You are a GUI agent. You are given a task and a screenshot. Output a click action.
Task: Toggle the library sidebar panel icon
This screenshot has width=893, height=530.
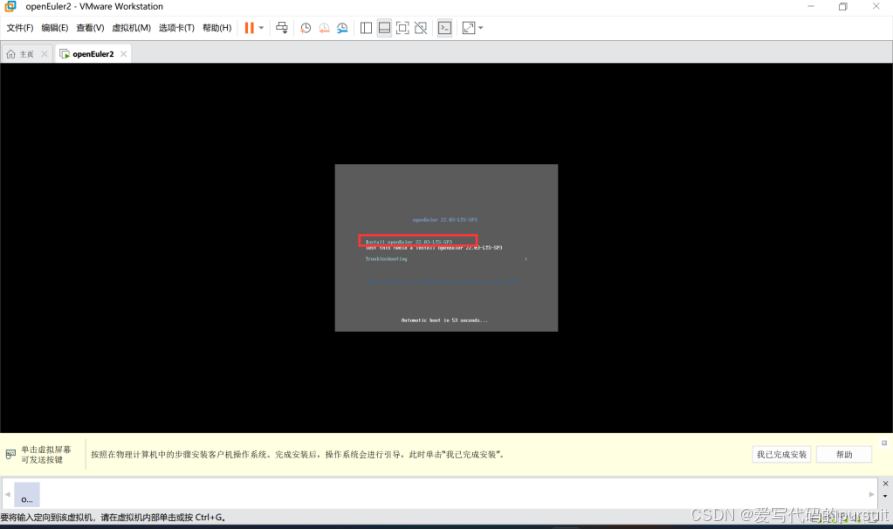point(366,28)
